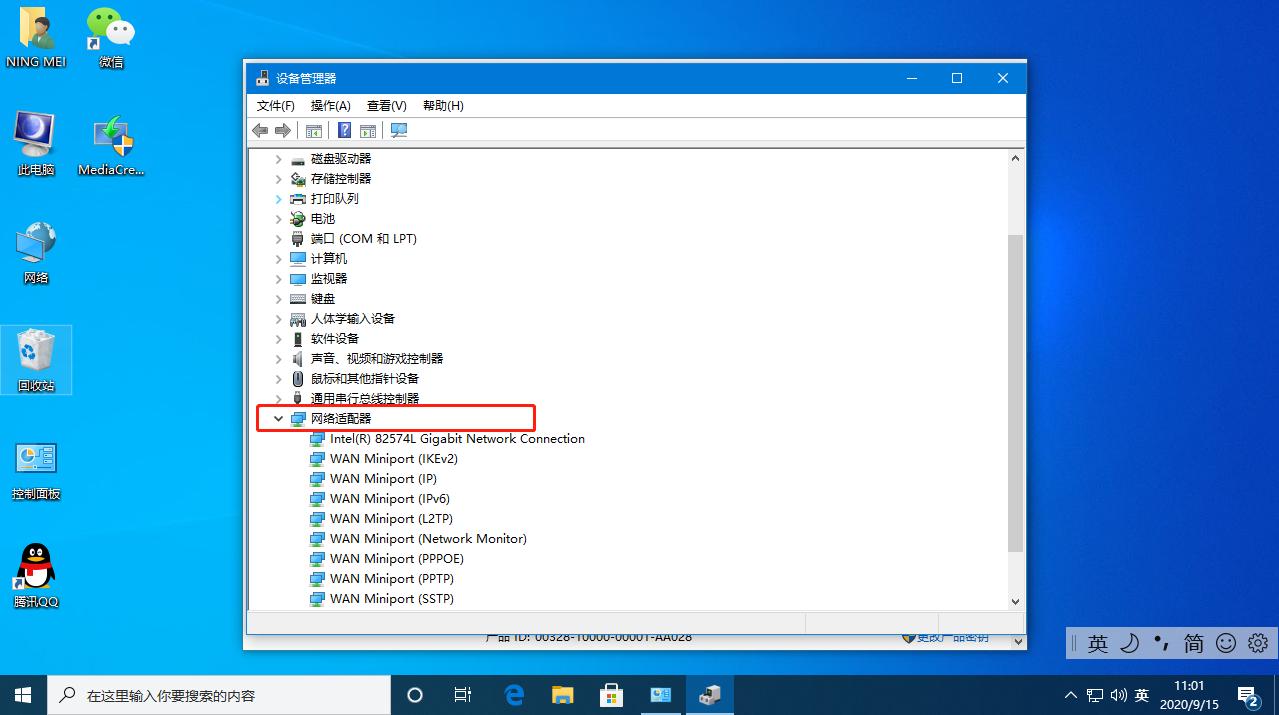Collapse the 网络适配器 category
Screen dimensions: 1279x715
point(279,418)
